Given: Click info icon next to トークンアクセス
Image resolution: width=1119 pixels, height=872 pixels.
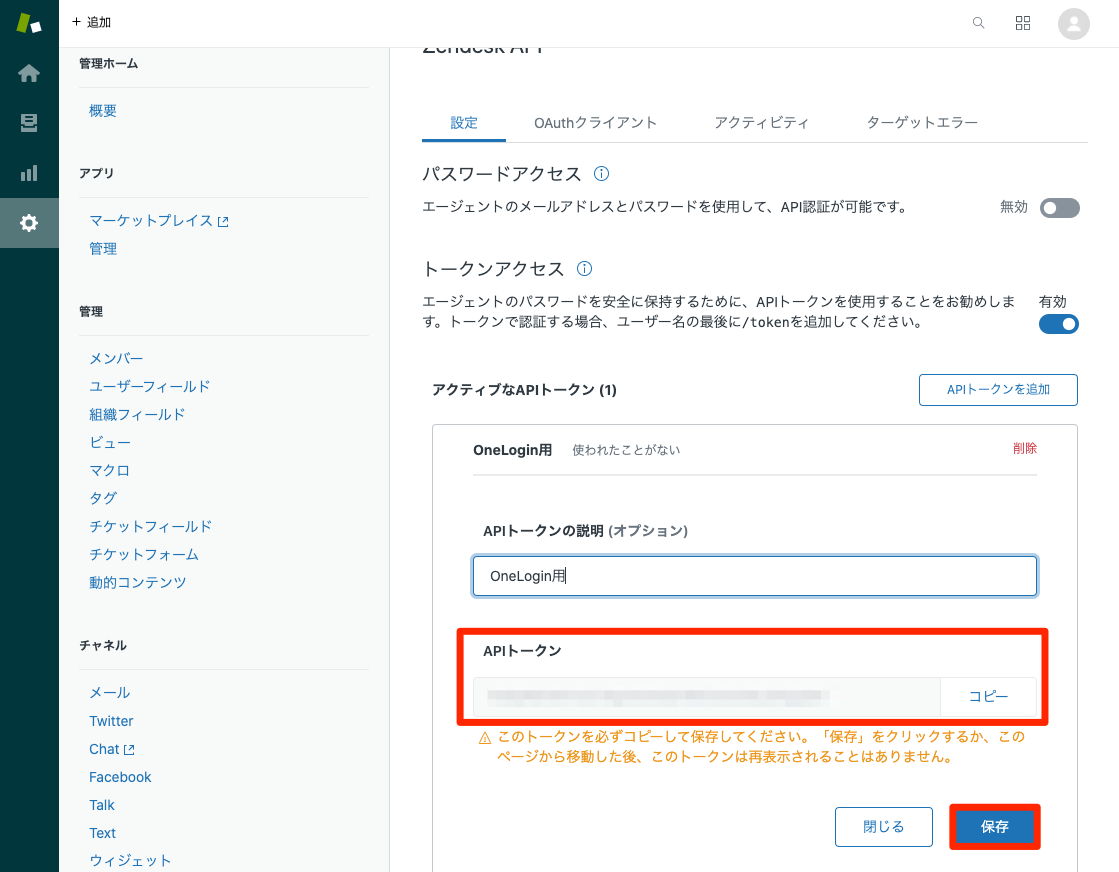Looking at the screenshot, I should click(584, 268).
